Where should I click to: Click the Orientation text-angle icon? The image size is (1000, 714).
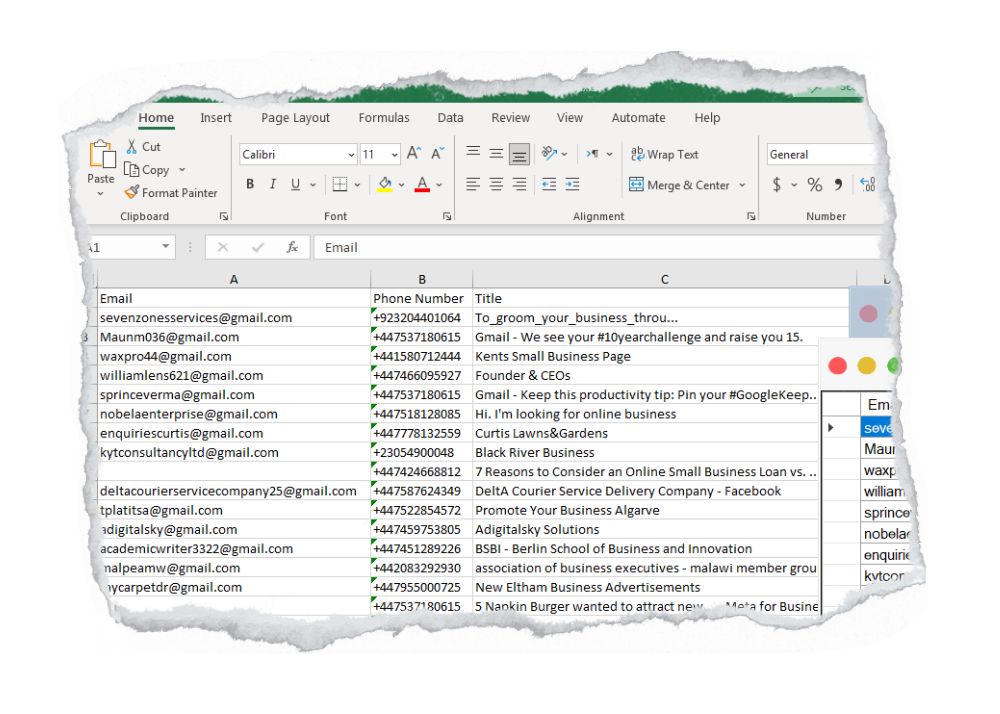pyautogui.click(x=549, y=154)
